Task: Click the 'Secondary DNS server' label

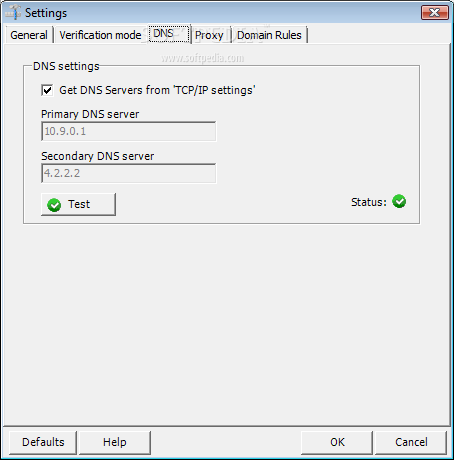Action: pyautogui.click(x=98, y=156)
